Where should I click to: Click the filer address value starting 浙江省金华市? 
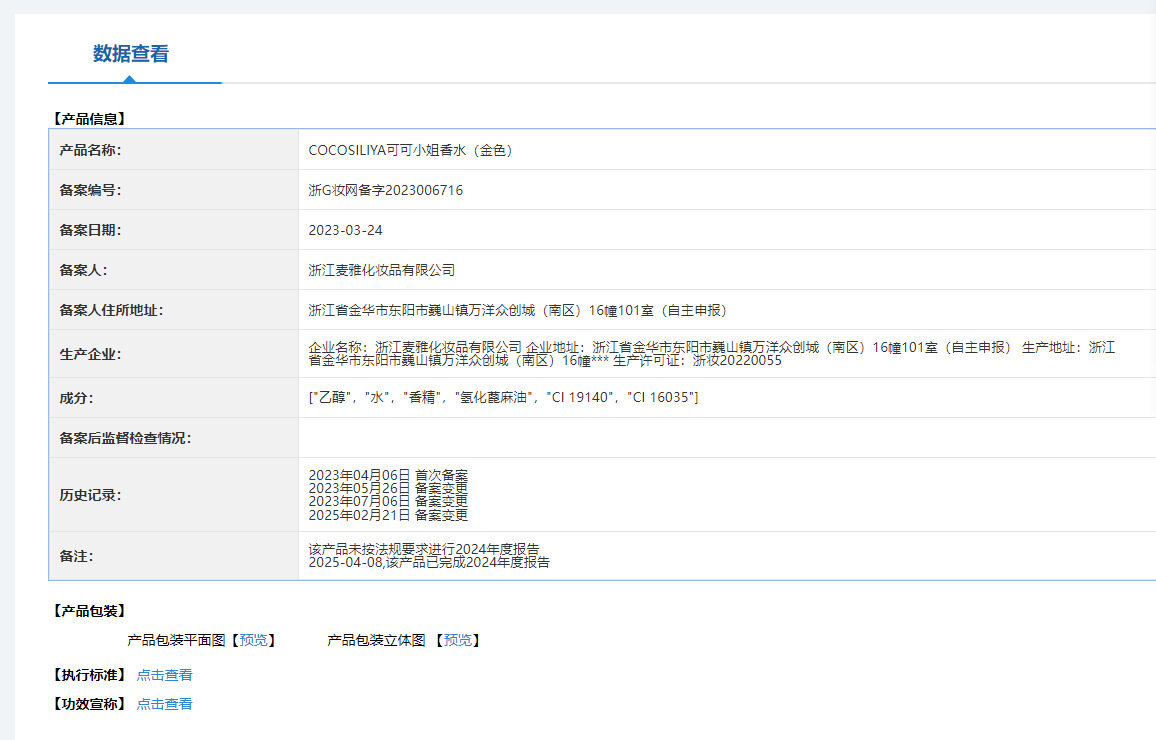pos(518,310)
